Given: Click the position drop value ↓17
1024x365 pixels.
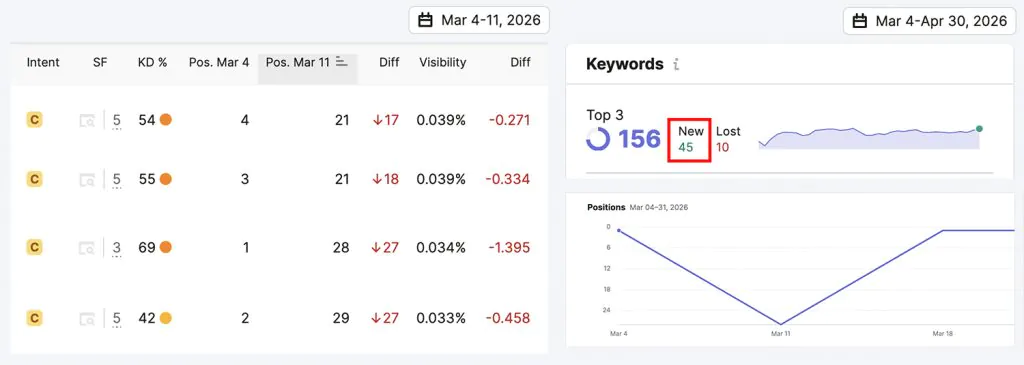Looking at the screenshot, I should (x=385, y=120).
